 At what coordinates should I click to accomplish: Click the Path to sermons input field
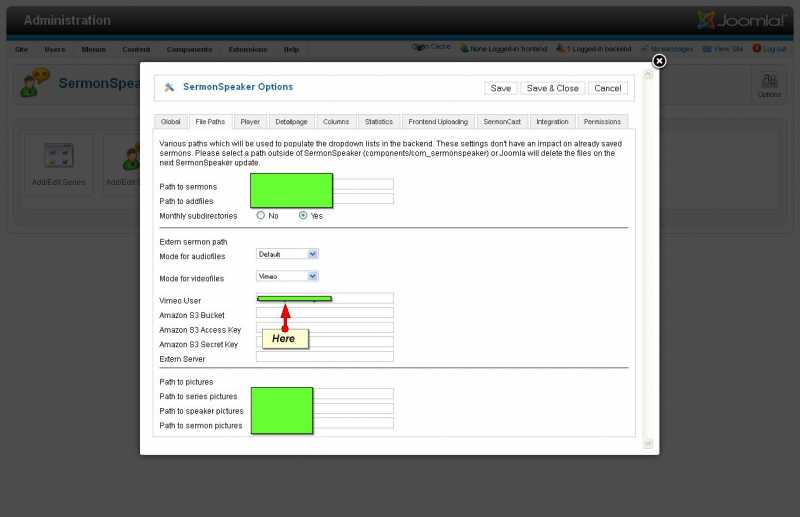coord(324,184)
